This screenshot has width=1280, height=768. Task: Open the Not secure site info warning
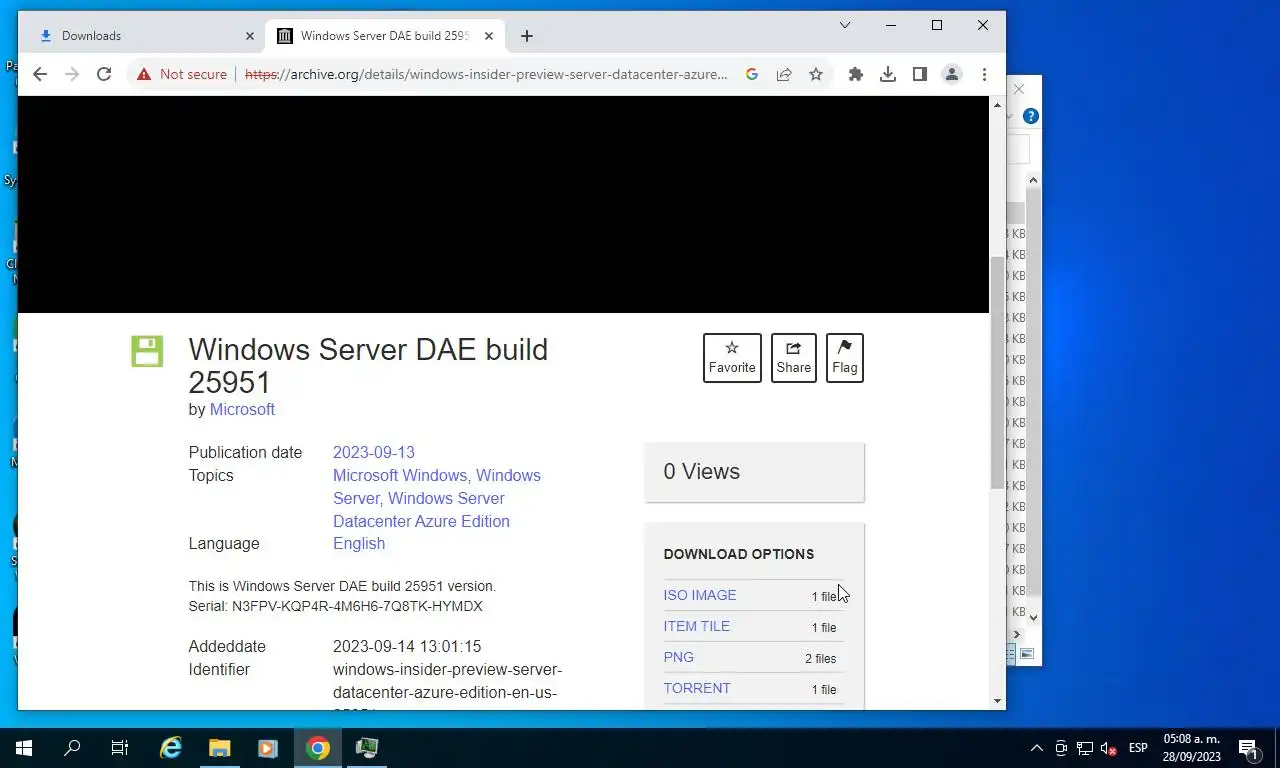pyautogui.click(x=182, y=74)
